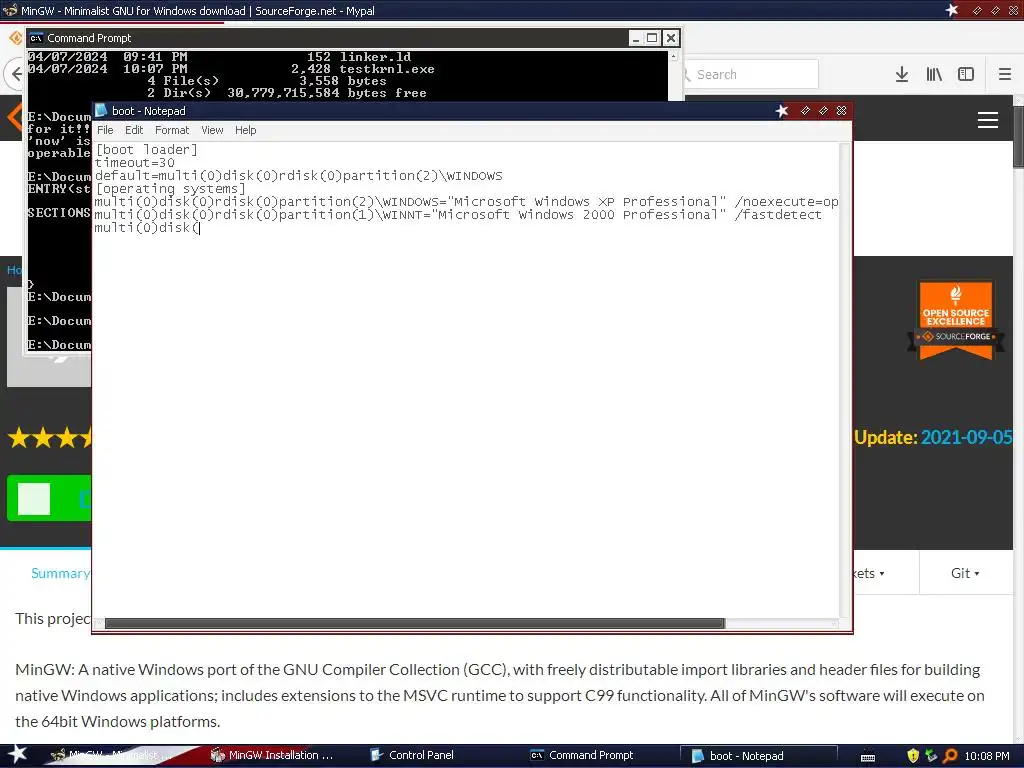This screenshot has height=768, width=1024.
Task: Click the Notepad horizontal scrollbar thumb
Action: pyautogui.click(x=415, y=623)
